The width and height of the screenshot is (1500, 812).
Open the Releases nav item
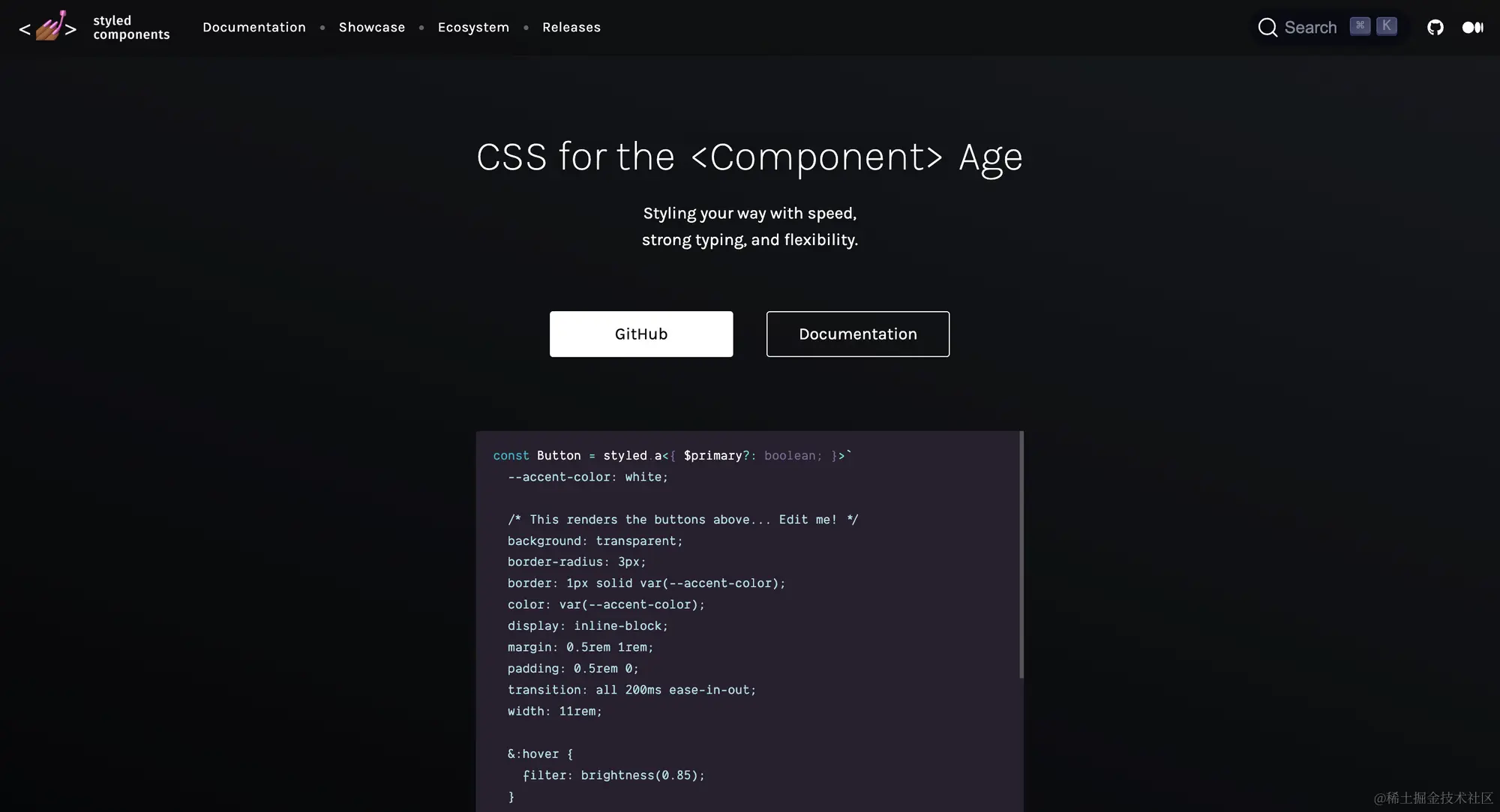click(571, 28)
